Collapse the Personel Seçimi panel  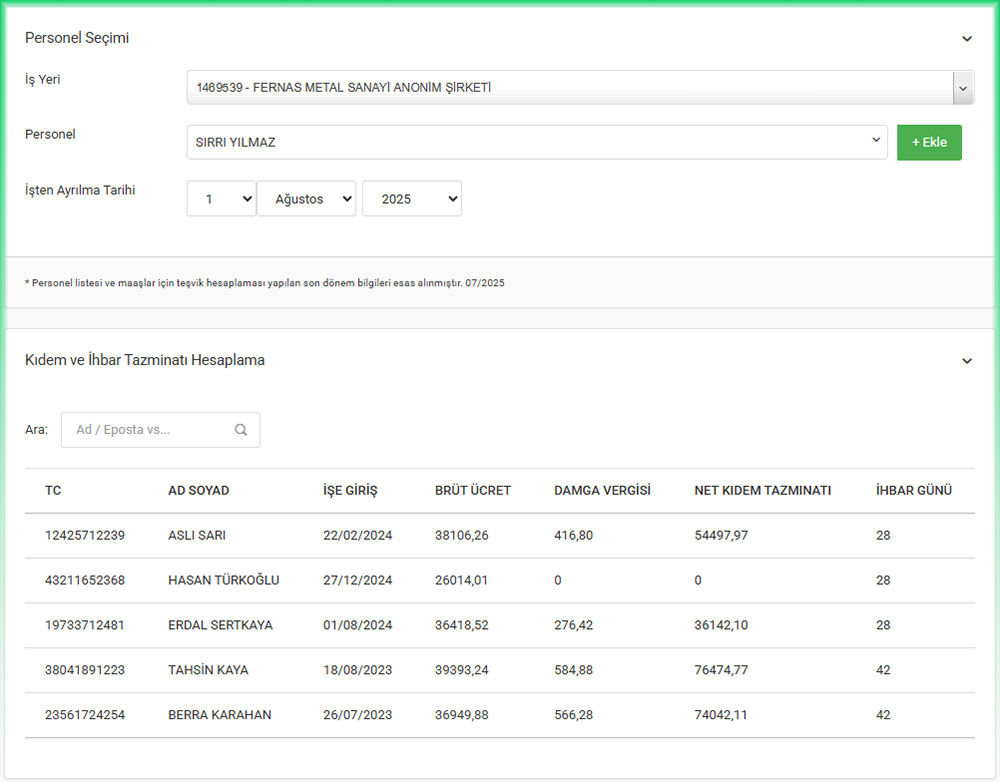coord(967,39)
